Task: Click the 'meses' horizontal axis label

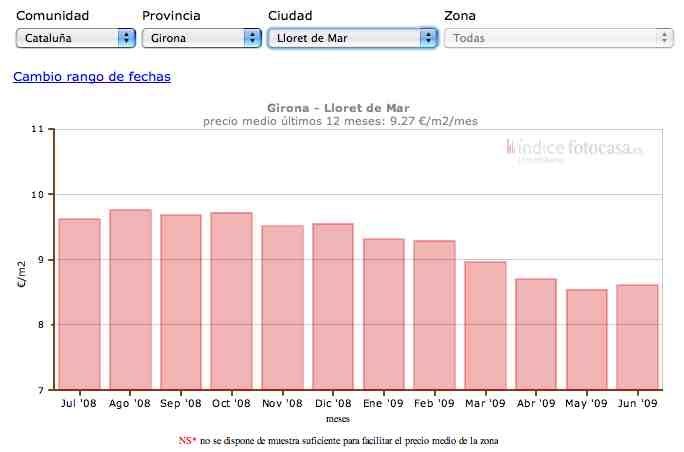Action: (x=338, y=419)
